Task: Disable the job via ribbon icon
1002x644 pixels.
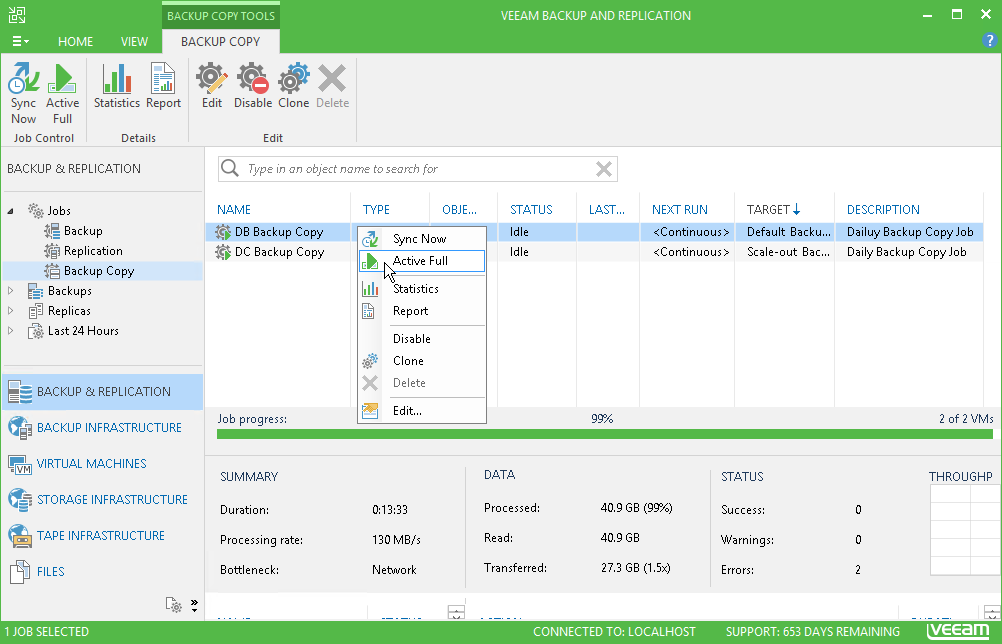Action: pyautogui.click(x=252, y=79)
